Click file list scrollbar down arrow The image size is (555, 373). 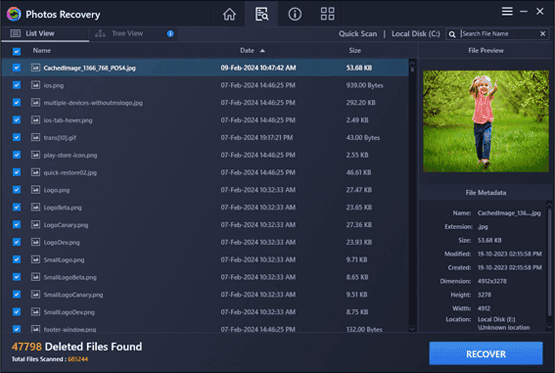(x=412, y=329)
